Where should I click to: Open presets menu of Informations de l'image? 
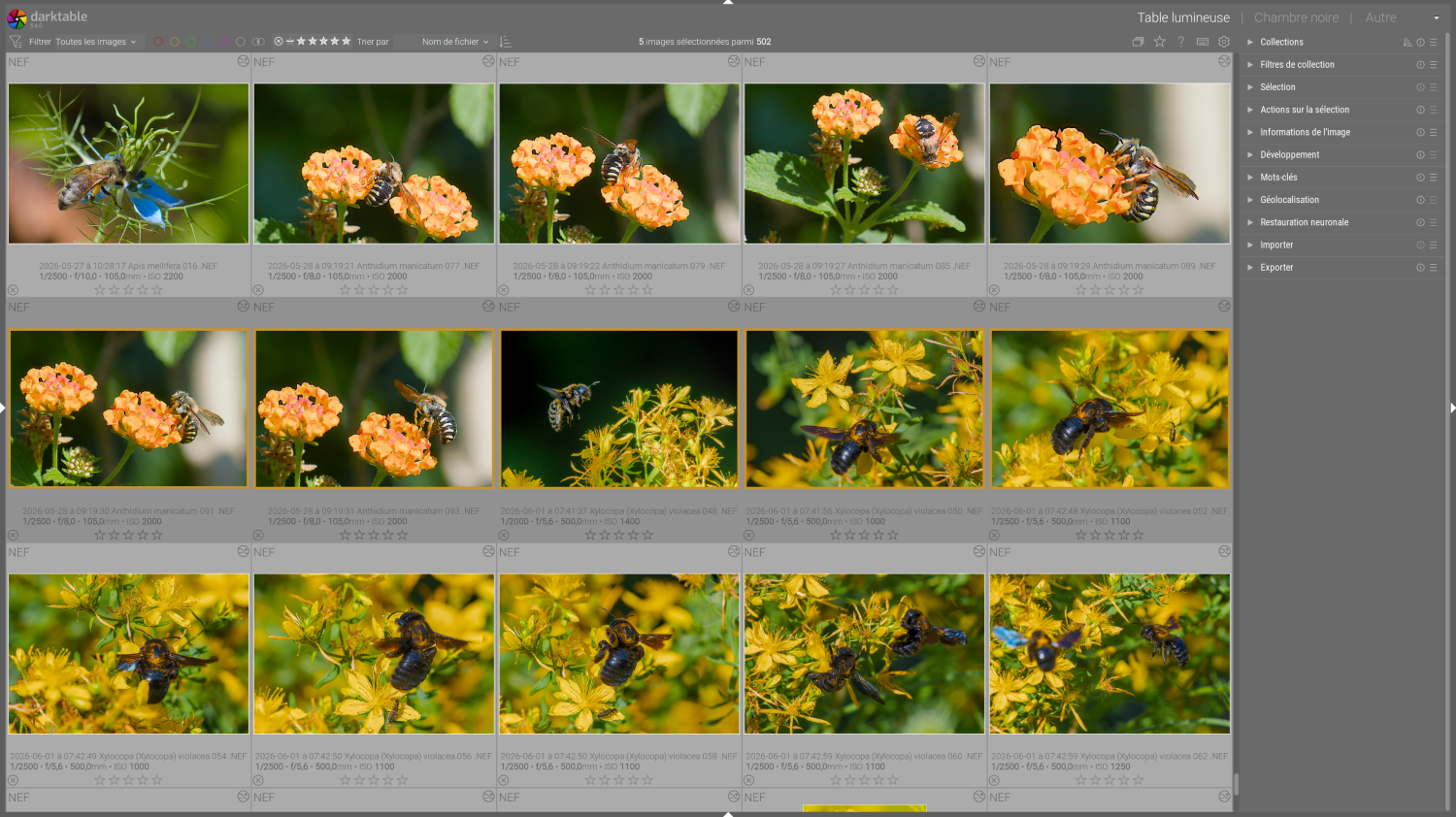1433,132
